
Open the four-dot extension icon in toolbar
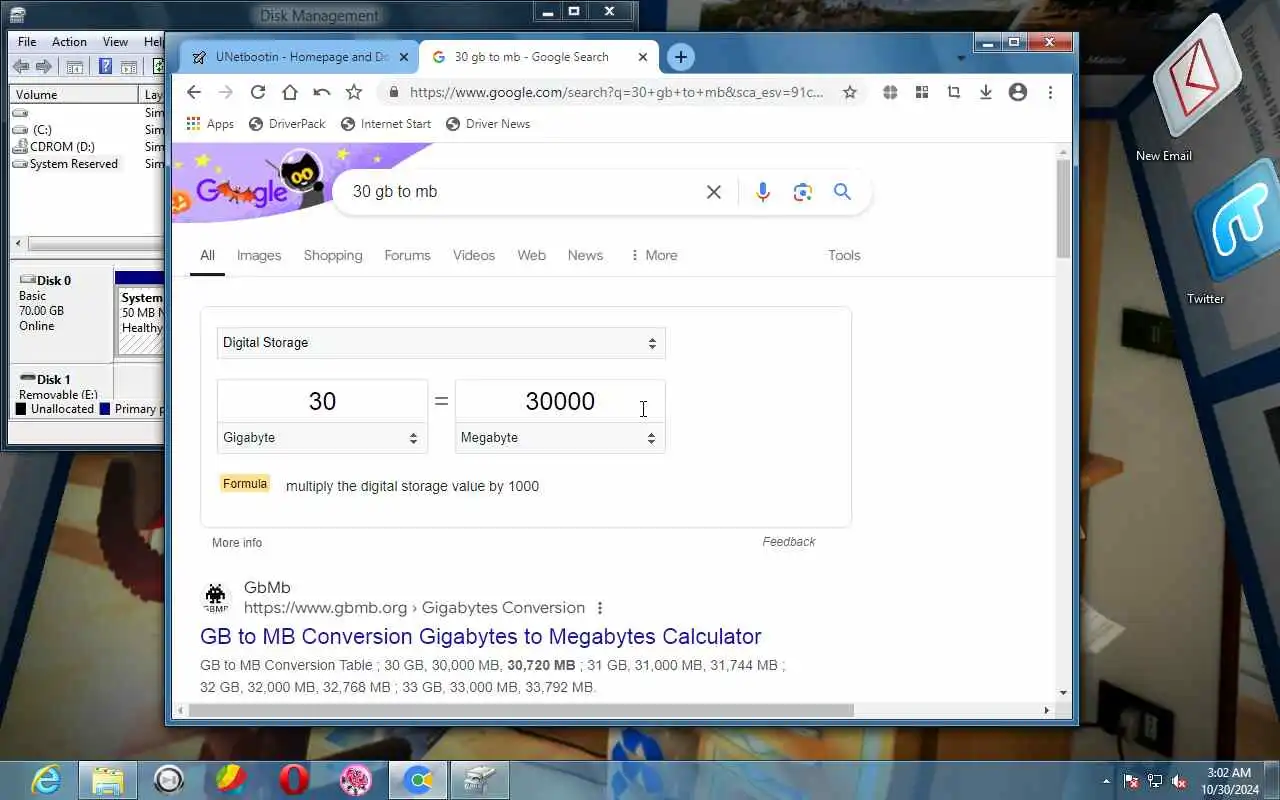tap(890, 92)
